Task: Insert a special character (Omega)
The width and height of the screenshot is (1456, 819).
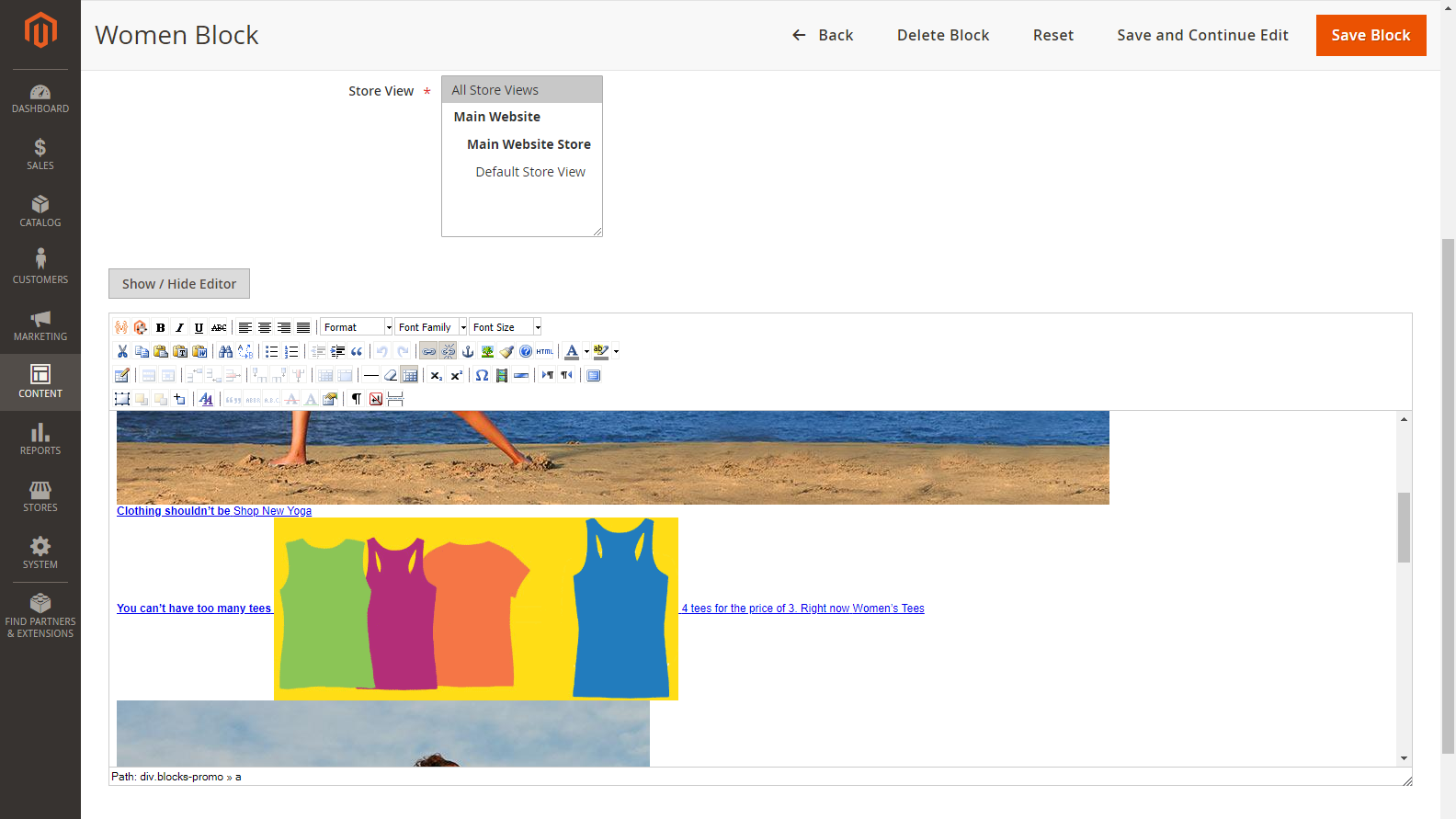Action: (482, 375)
